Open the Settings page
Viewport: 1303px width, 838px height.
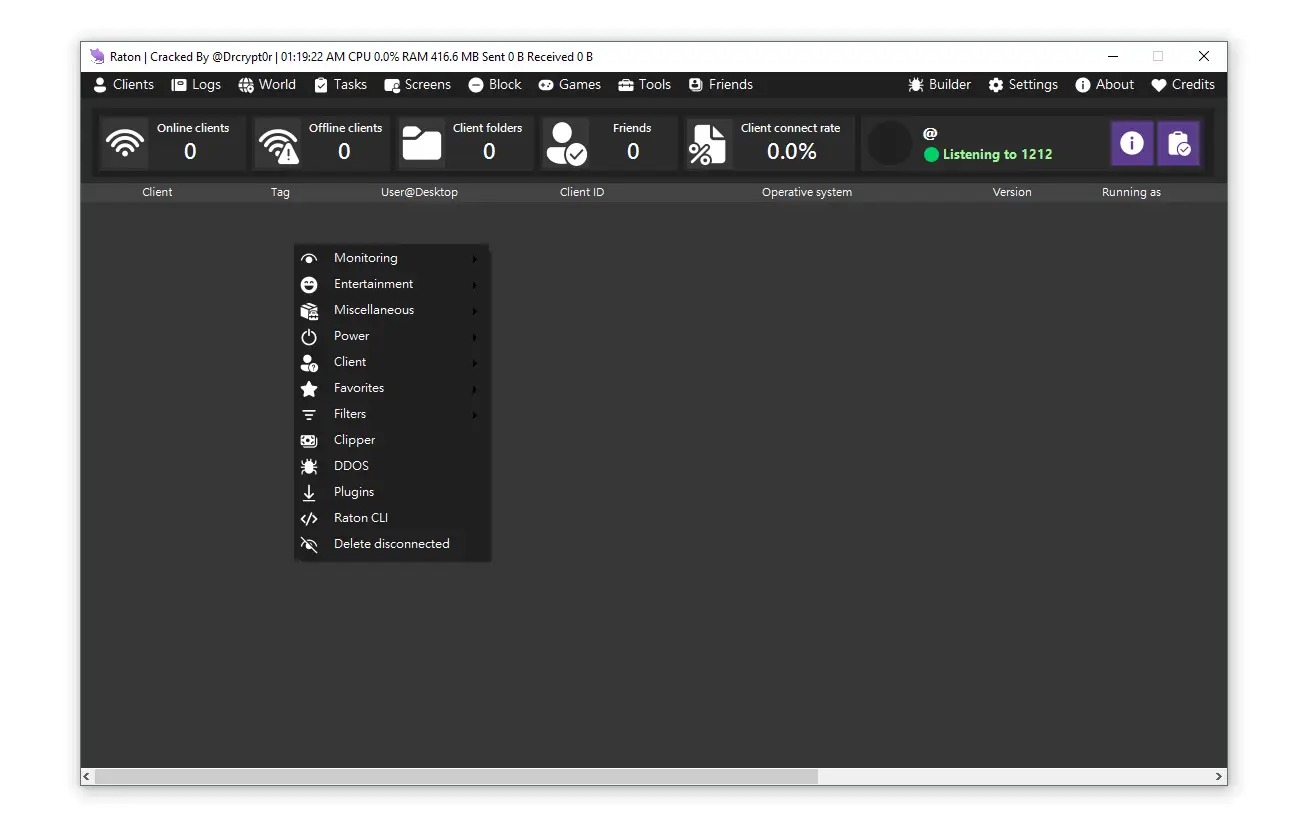(1023, 85)
